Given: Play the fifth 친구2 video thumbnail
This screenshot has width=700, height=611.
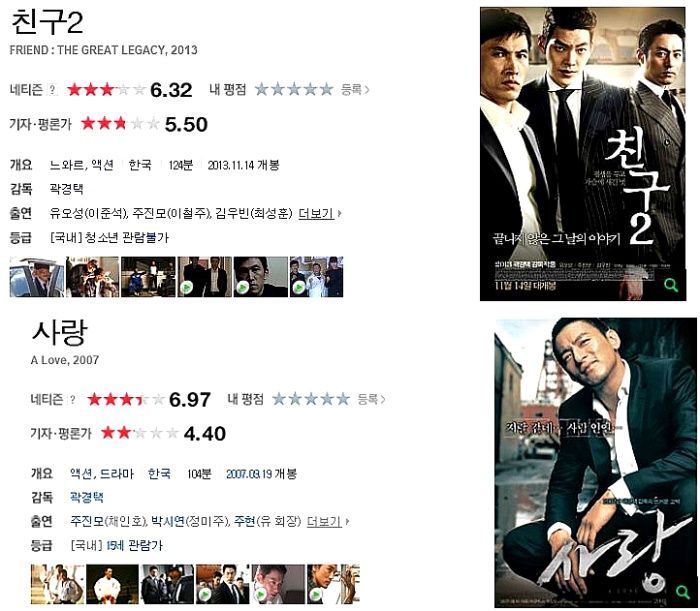Looking at the screenshot, I should pyautogui.click(x=243, y=288).
